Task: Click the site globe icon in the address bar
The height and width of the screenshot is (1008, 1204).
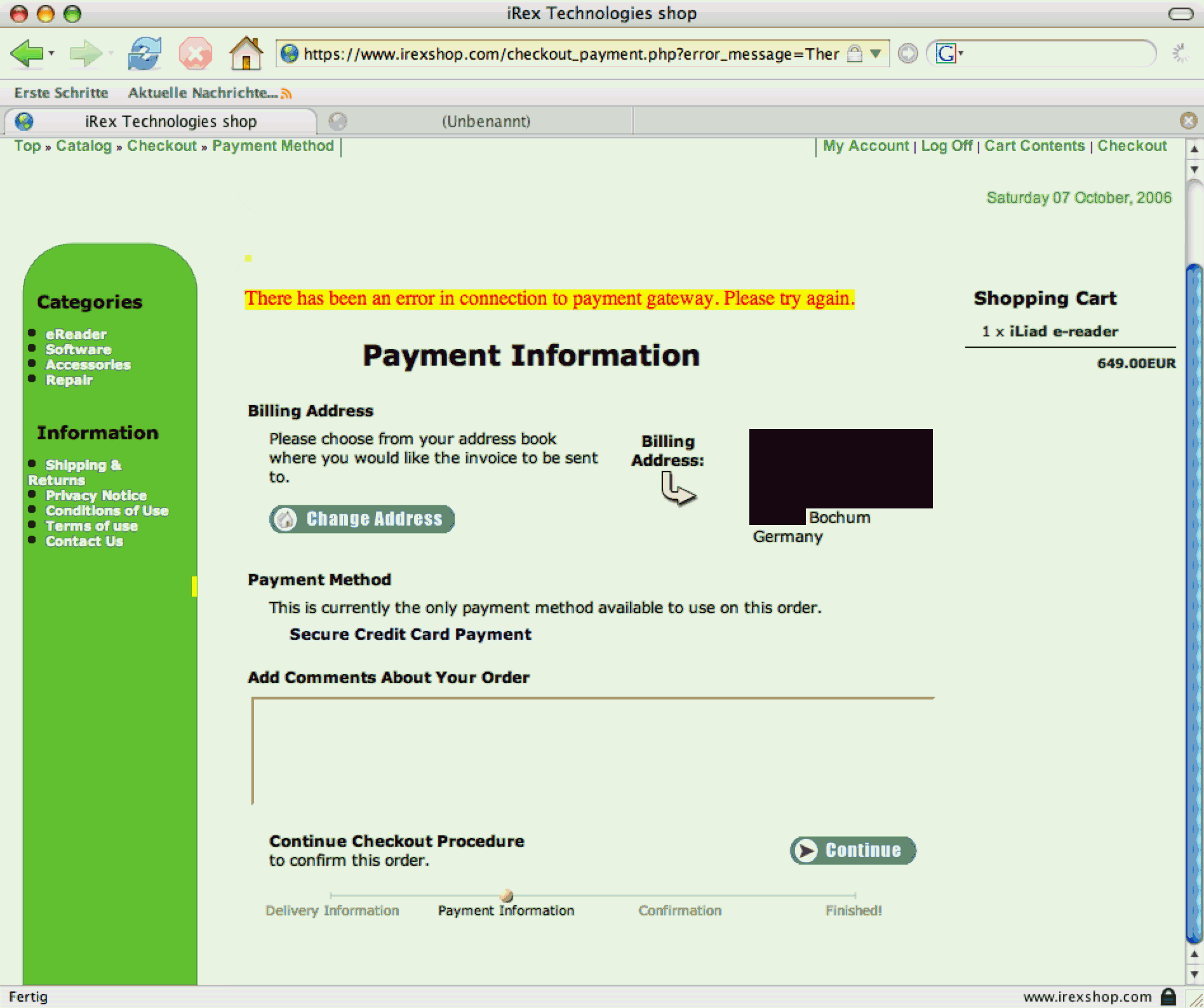Action: 289,54
